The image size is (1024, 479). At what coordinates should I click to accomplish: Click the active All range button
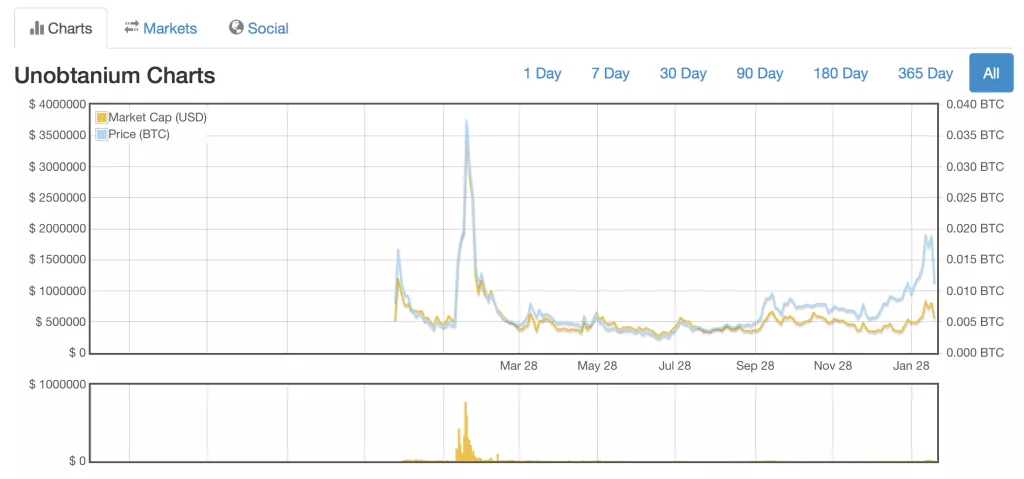(x=990, y=73)
